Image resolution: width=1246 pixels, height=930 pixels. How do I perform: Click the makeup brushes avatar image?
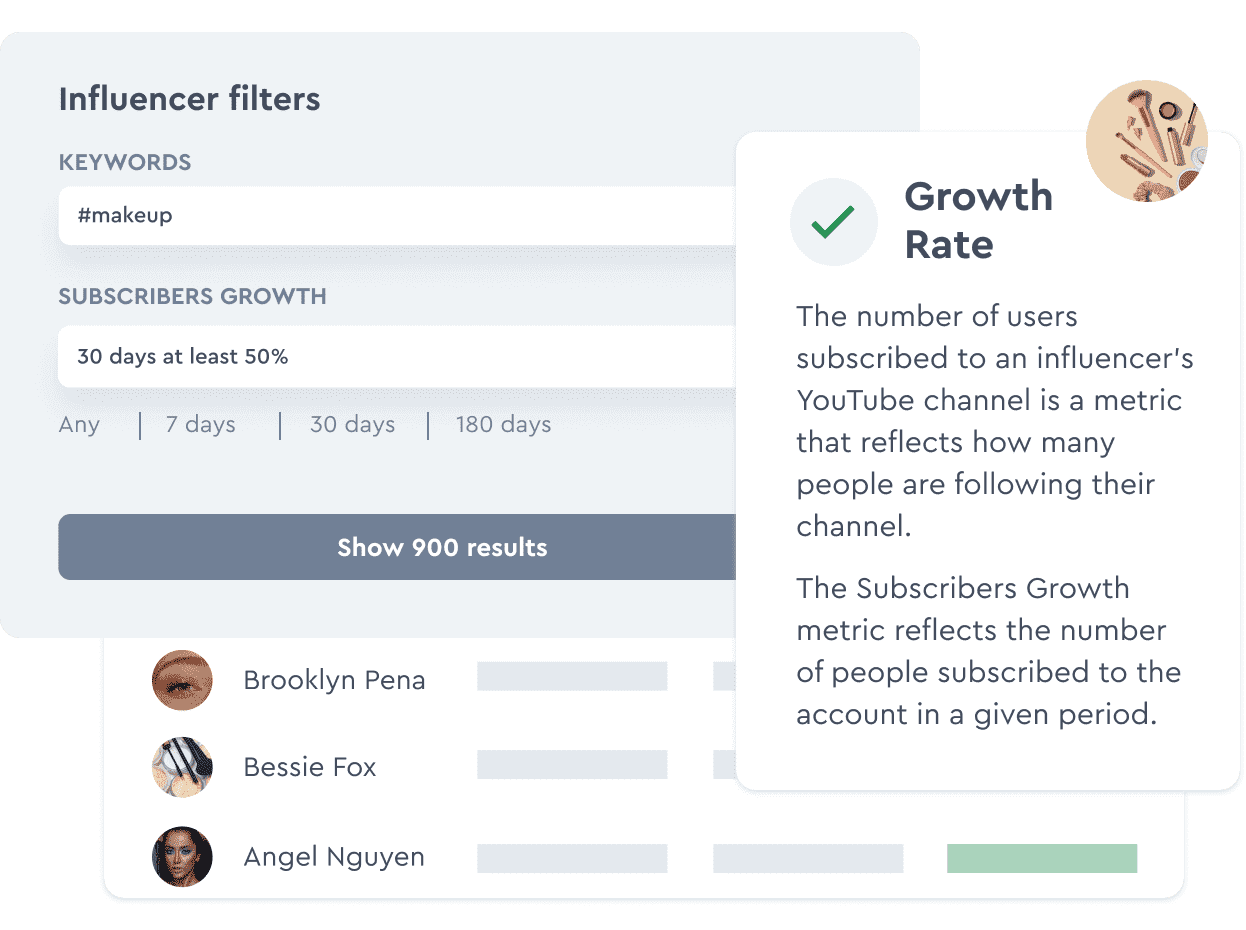point(1146,140)
